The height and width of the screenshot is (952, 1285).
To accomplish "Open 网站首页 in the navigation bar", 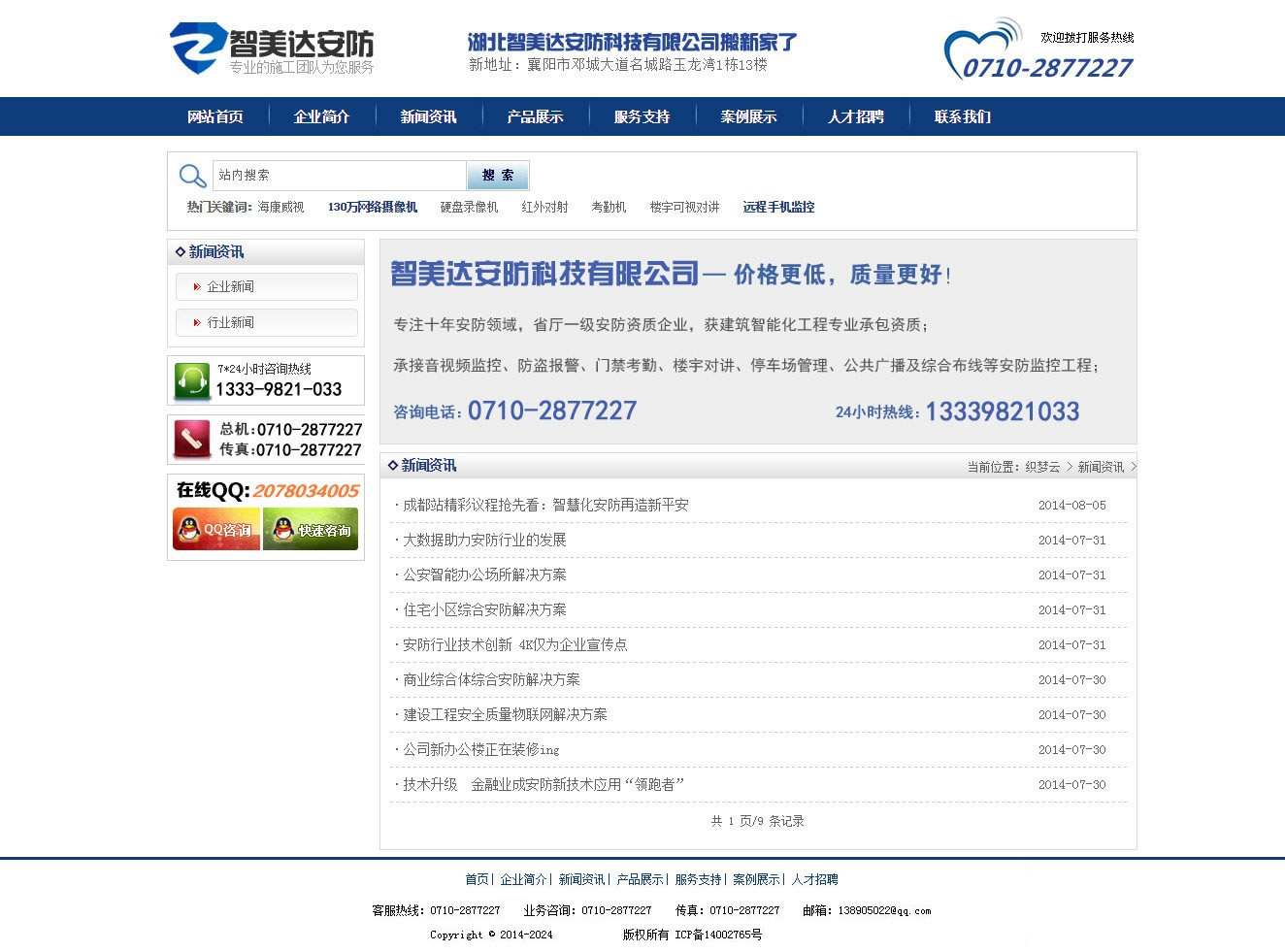I will pos(215,116).
